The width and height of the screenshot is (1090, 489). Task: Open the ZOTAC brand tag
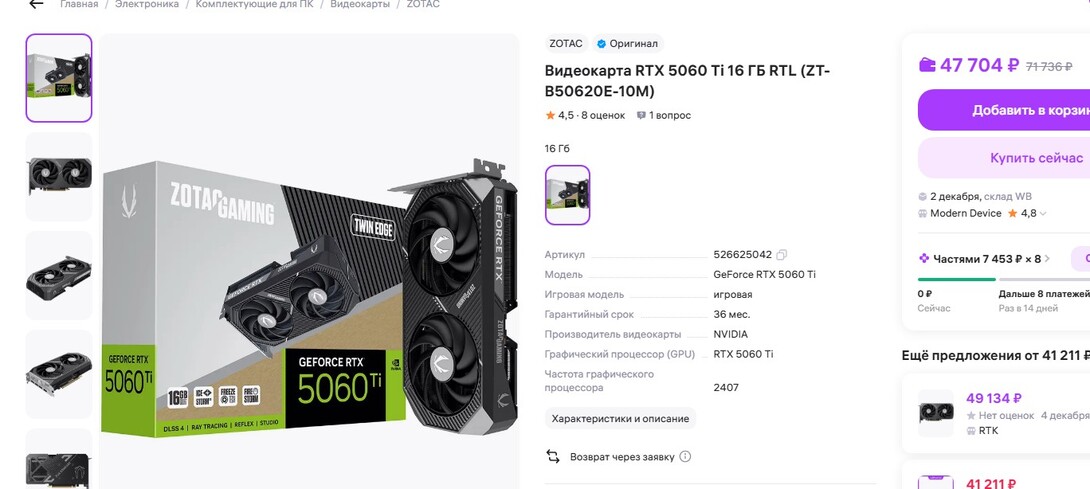tap(566, 43)
